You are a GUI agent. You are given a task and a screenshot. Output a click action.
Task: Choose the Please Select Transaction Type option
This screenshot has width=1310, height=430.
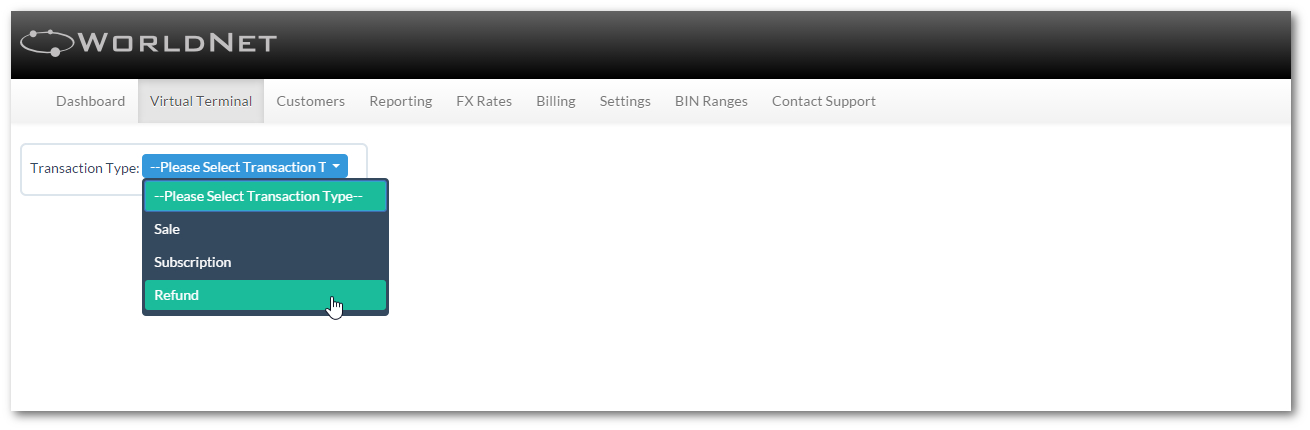265,196
